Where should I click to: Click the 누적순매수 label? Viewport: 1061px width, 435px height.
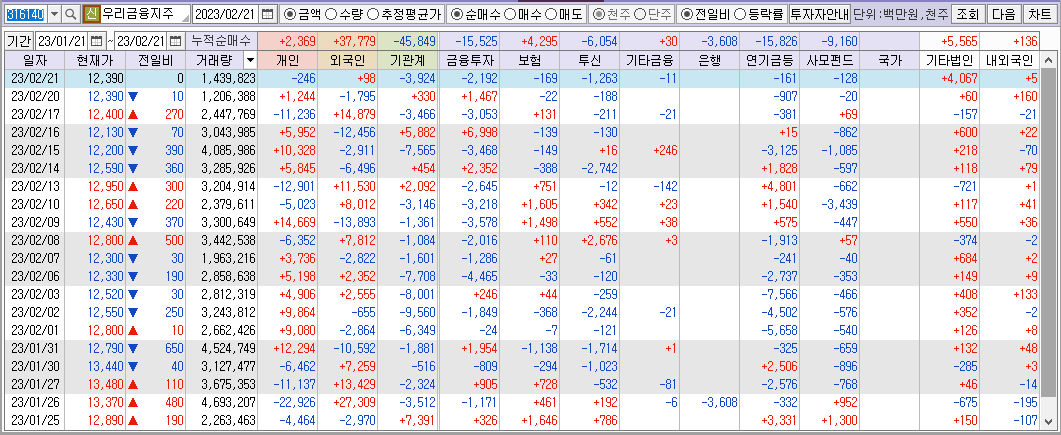(x=221, y=41)
